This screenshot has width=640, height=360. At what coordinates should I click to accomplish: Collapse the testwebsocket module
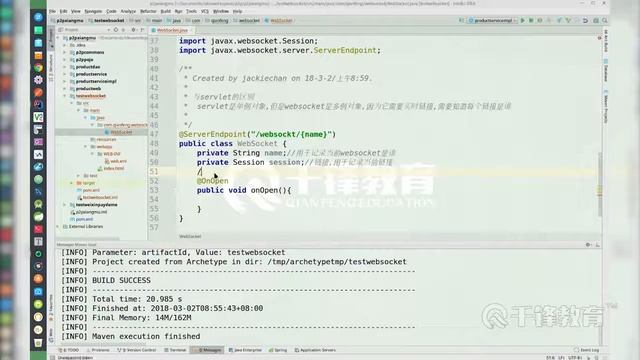[64, 96]
